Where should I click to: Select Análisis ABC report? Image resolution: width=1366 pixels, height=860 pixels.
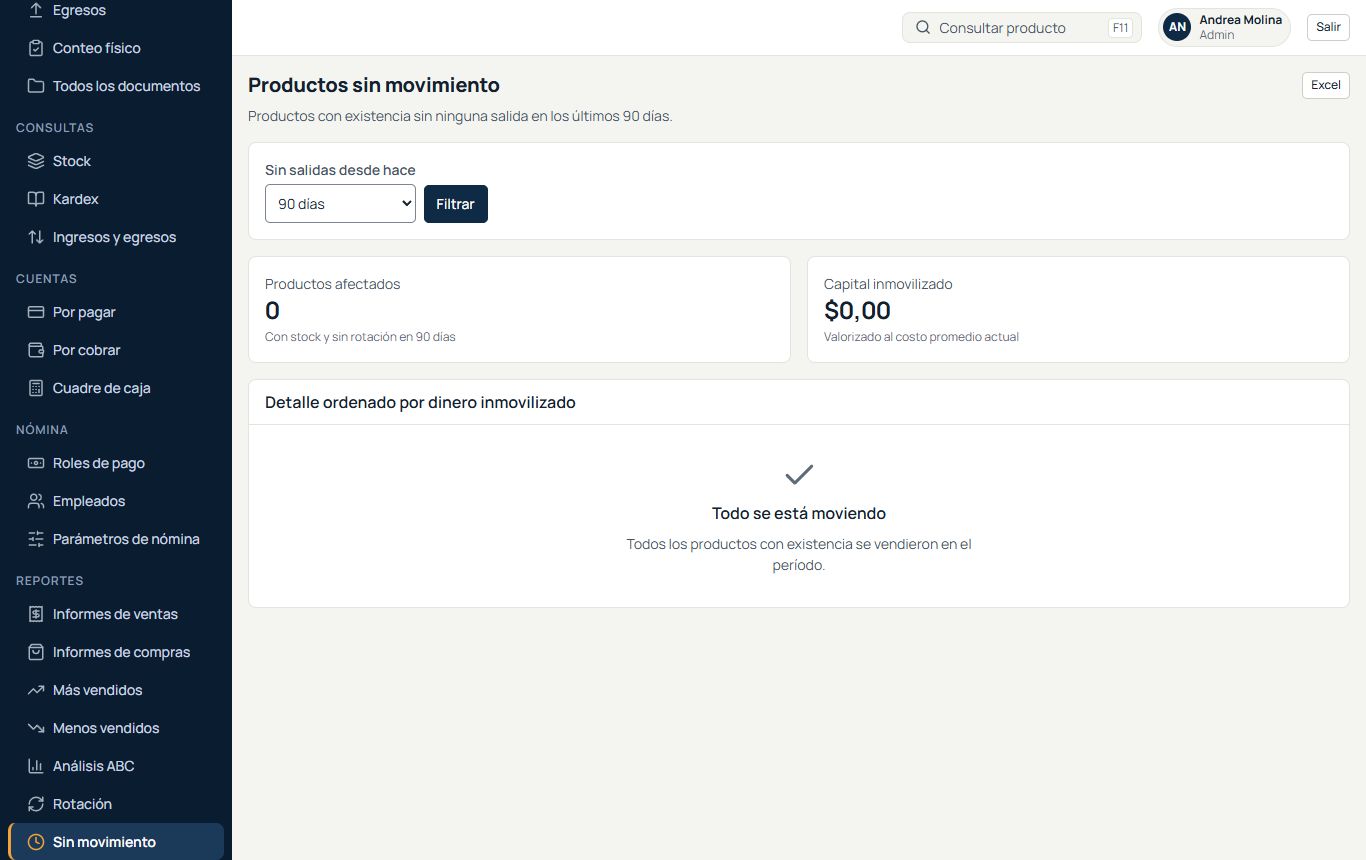(116, 766)
